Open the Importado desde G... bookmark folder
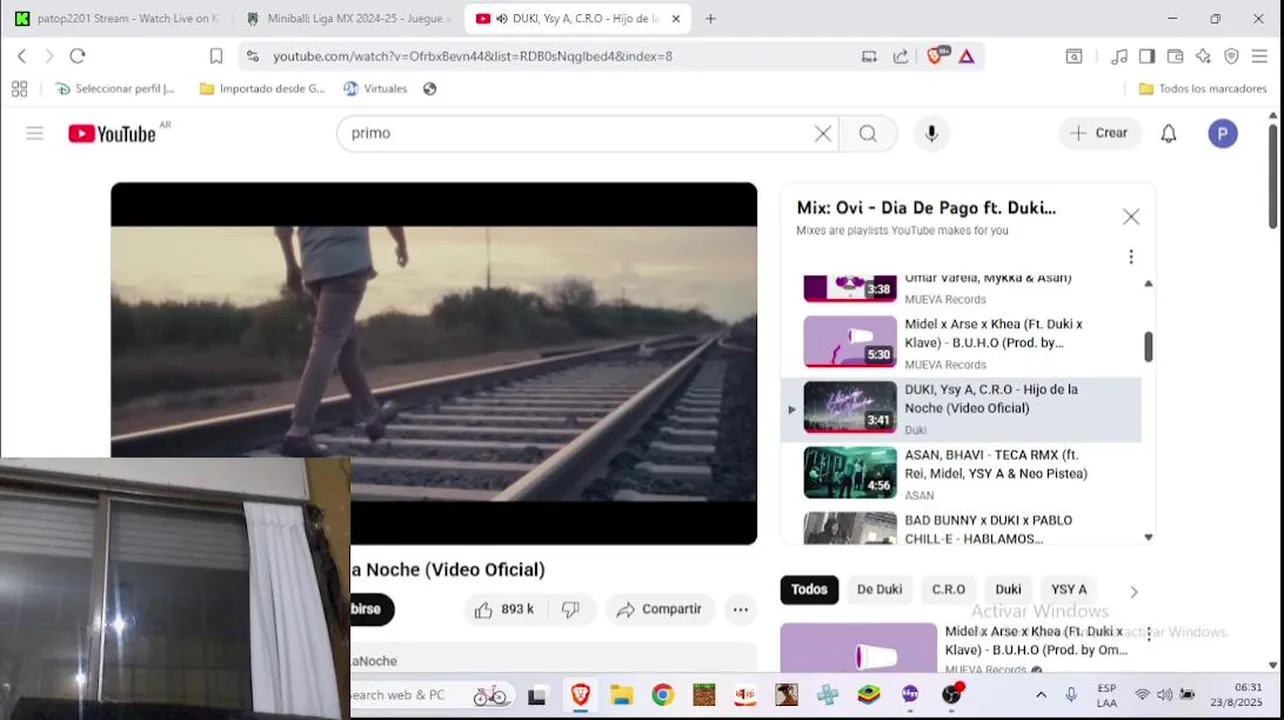The height and width of the screenshot is (720, 1284). [262, 89]
